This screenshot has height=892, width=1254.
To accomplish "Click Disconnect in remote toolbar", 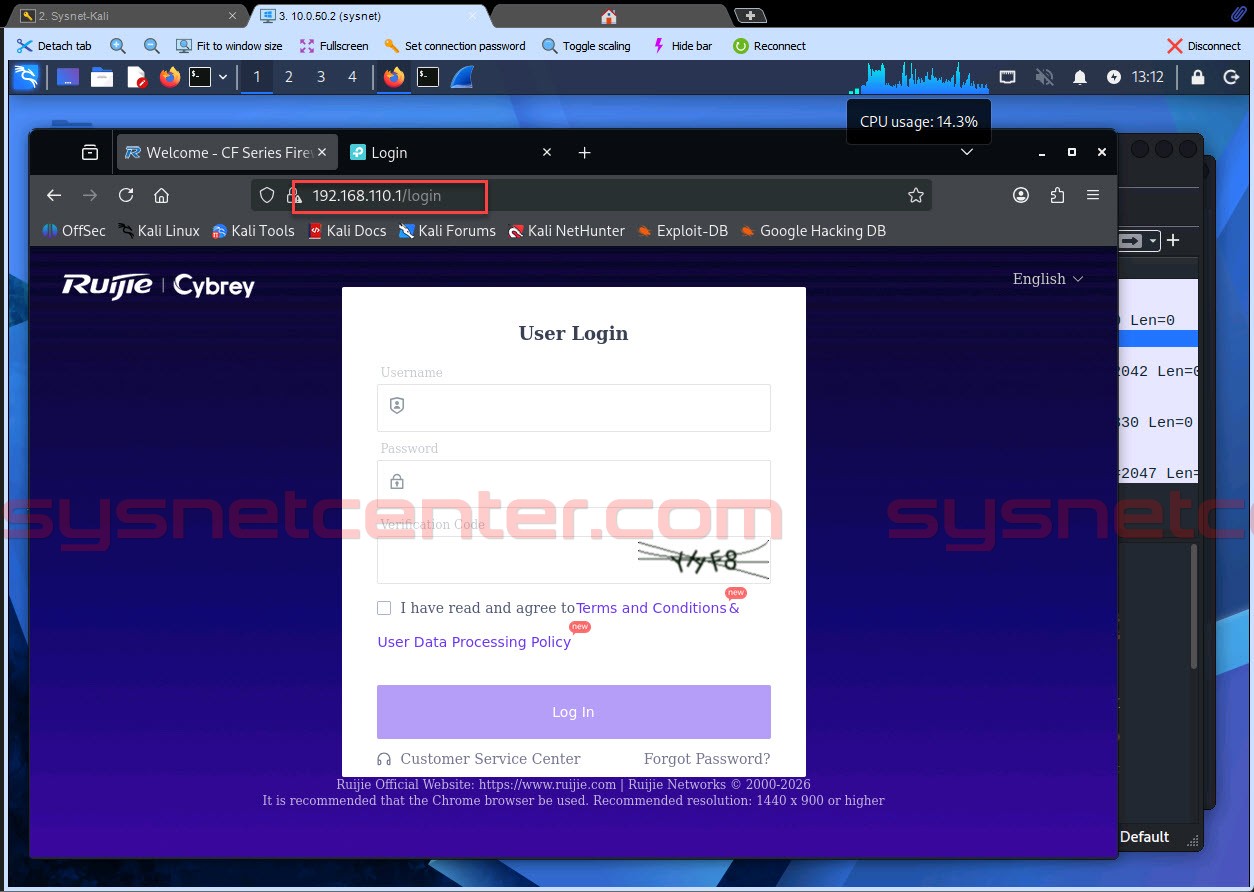I will [x=1203, y=46].
